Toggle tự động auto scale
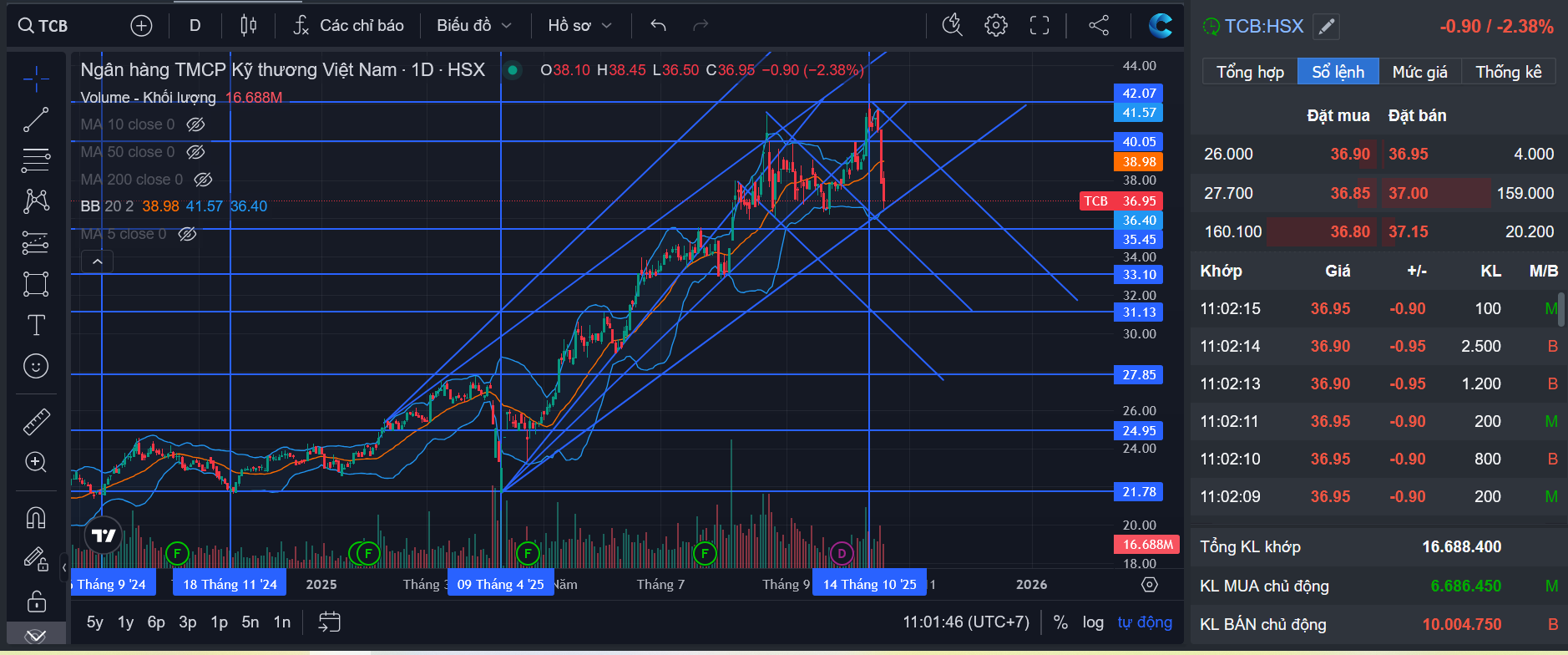 tap(1145, 622)
